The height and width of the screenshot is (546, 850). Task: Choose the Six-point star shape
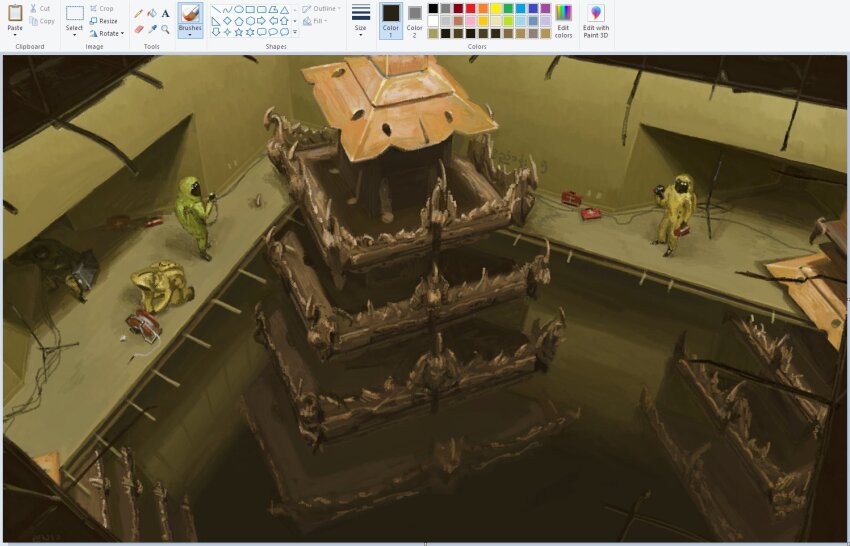tap(250, 32)
